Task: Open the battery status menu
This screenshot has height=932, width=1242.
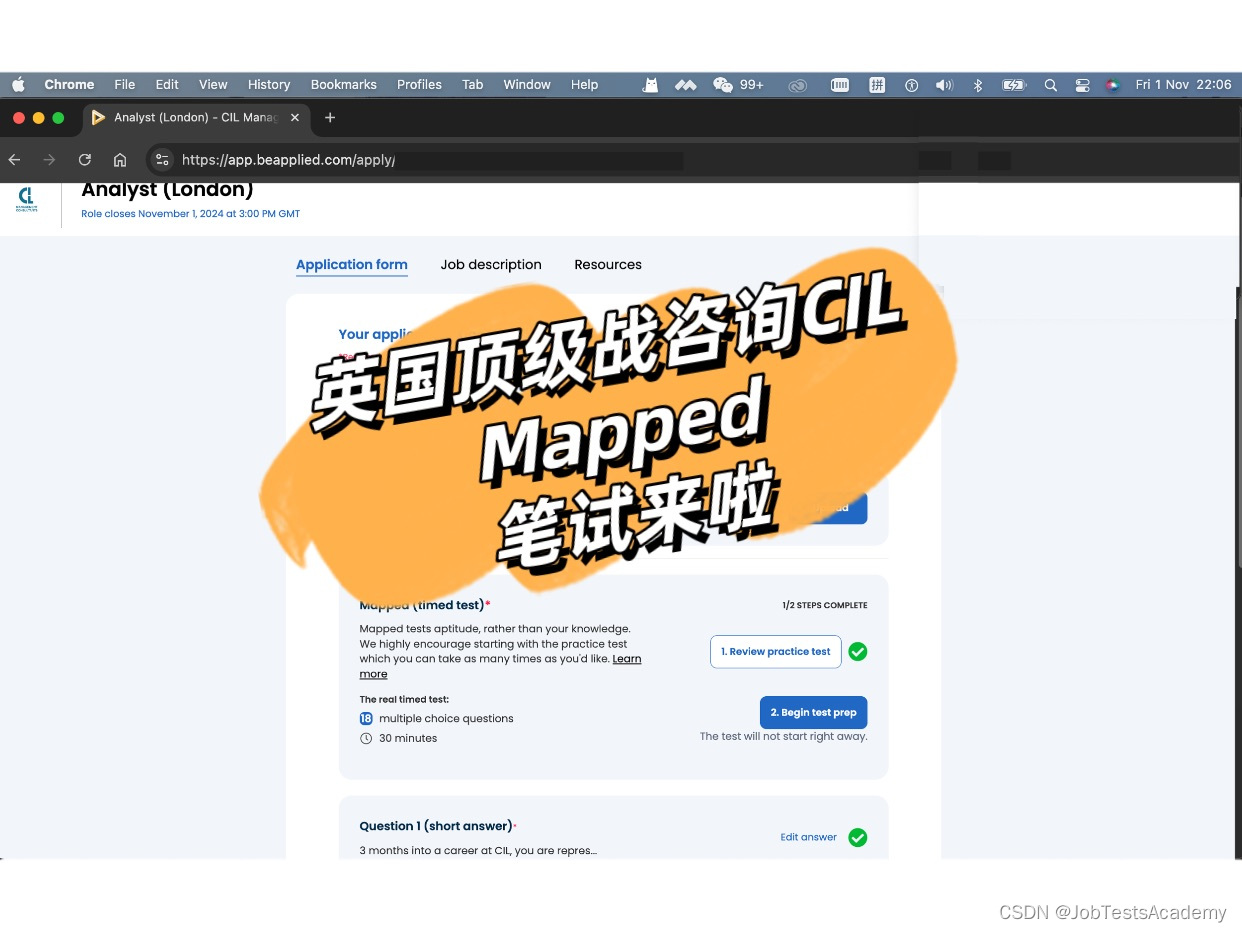Action: [1014, 85]
